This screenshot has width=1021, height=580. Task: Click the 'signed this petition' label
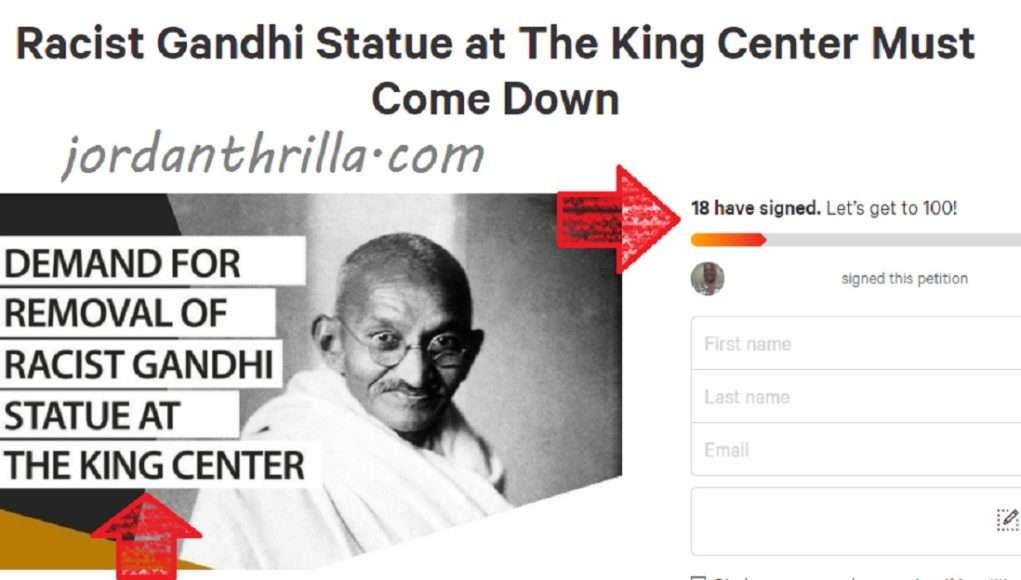[904, 279]
